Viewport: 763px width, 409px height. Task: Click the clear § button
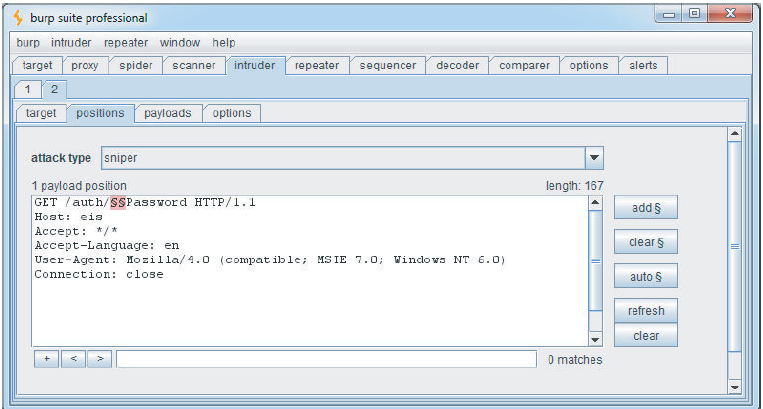pyautogui.click(x=646, y=242)
